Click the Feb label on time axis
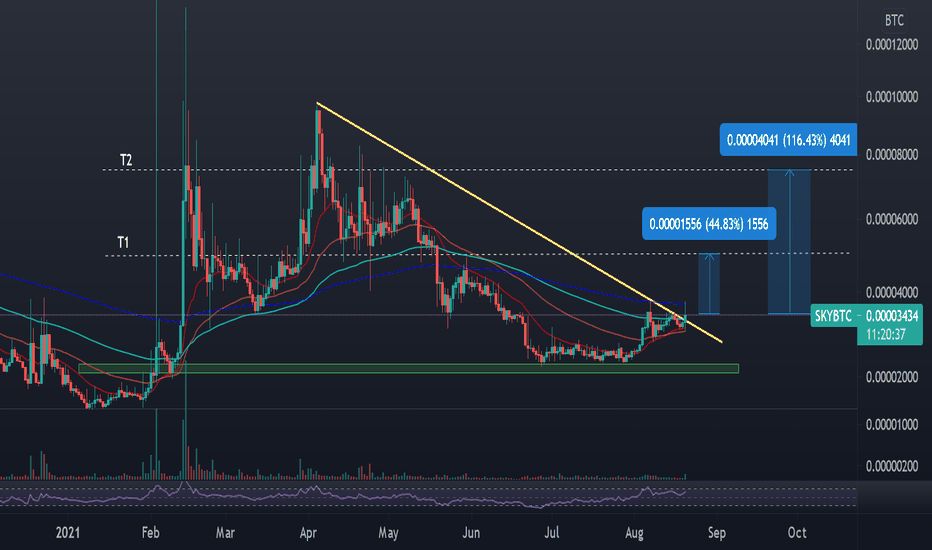Viewport: 932px width, 550px height. click(x=150, y=532)
